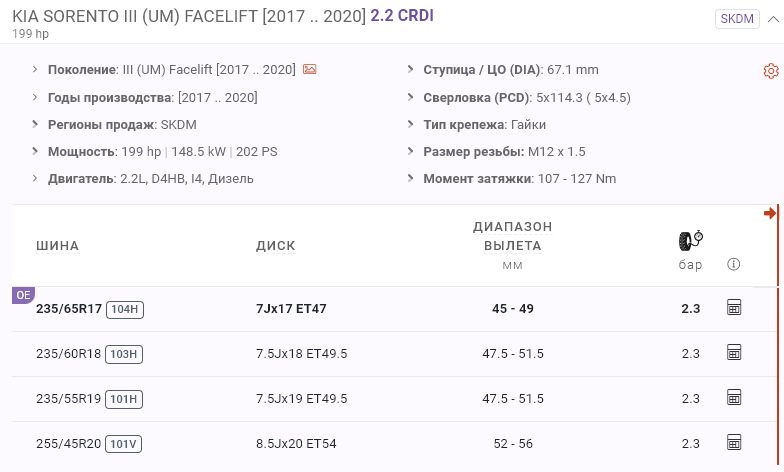The width and height of the screenshot is (784, 472).
Task: Click the ДИСК column header
Action: tap(276, 246)
